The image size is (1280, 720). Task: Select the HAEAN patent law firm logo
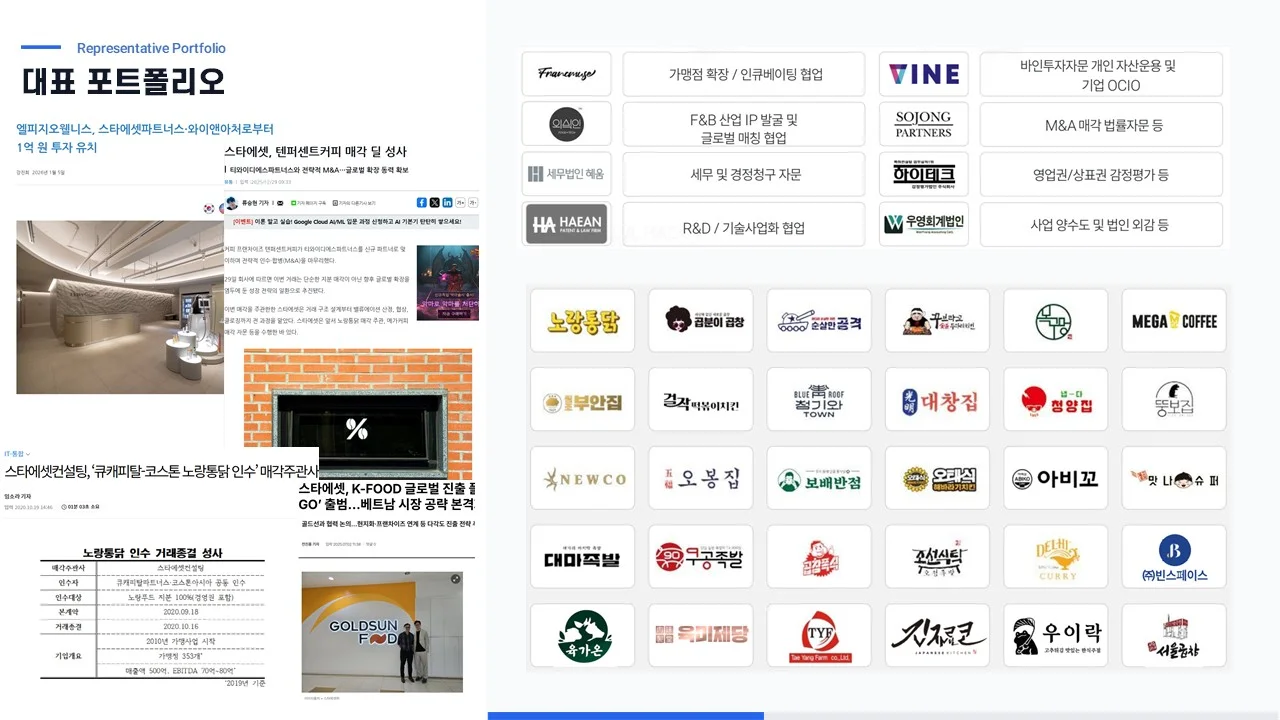[566, 224]
